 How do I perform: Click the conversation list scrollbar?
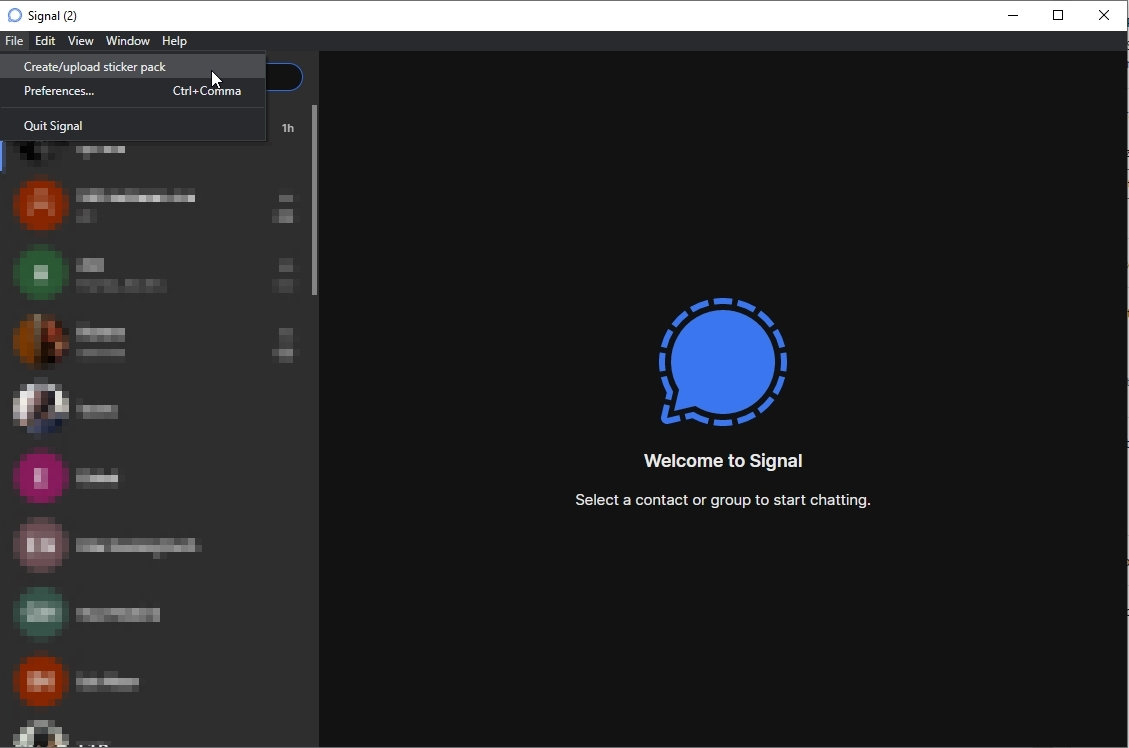[314, 200]
